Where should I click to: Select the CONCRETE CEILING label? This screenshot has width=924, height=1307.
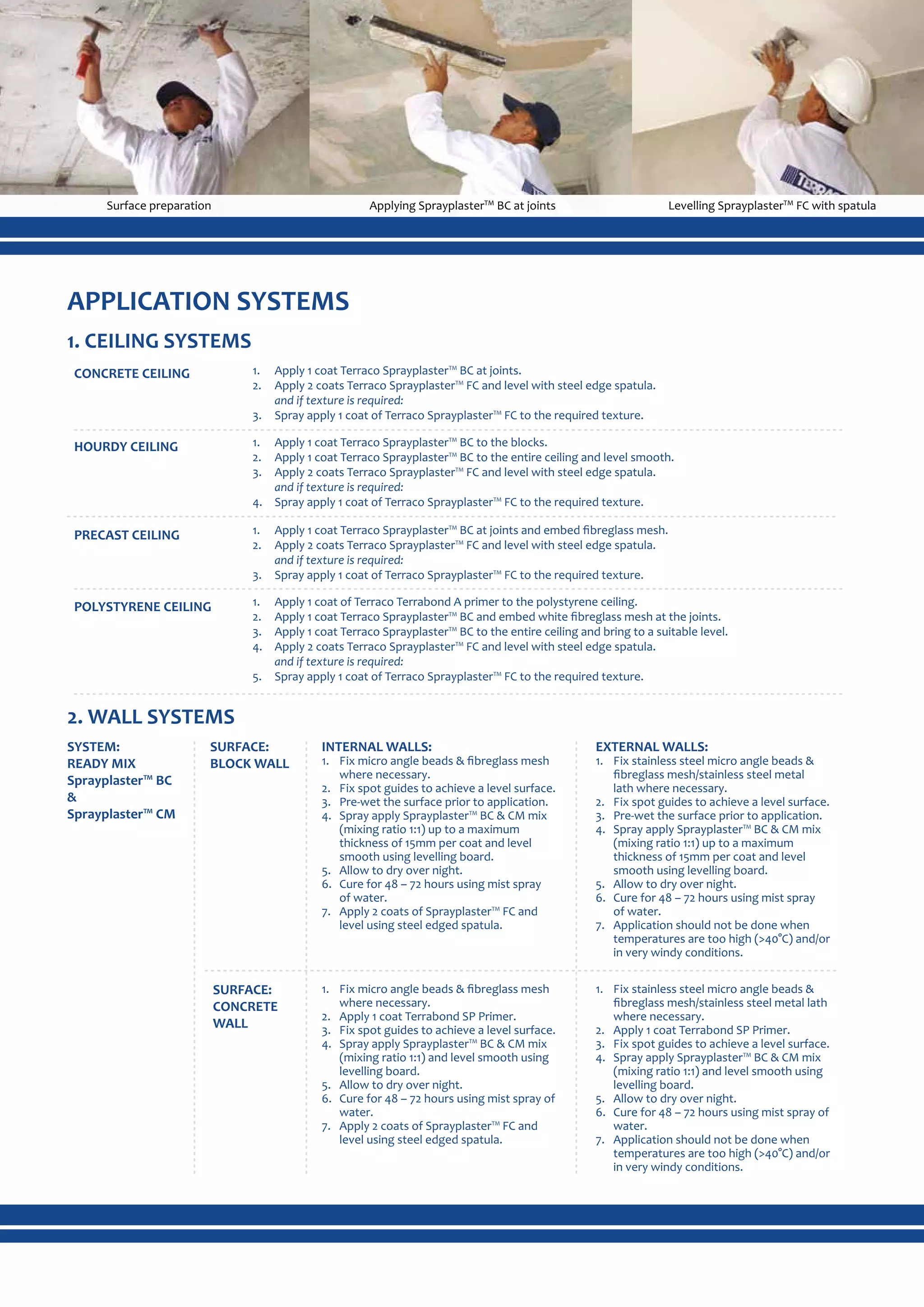(131, 373)
